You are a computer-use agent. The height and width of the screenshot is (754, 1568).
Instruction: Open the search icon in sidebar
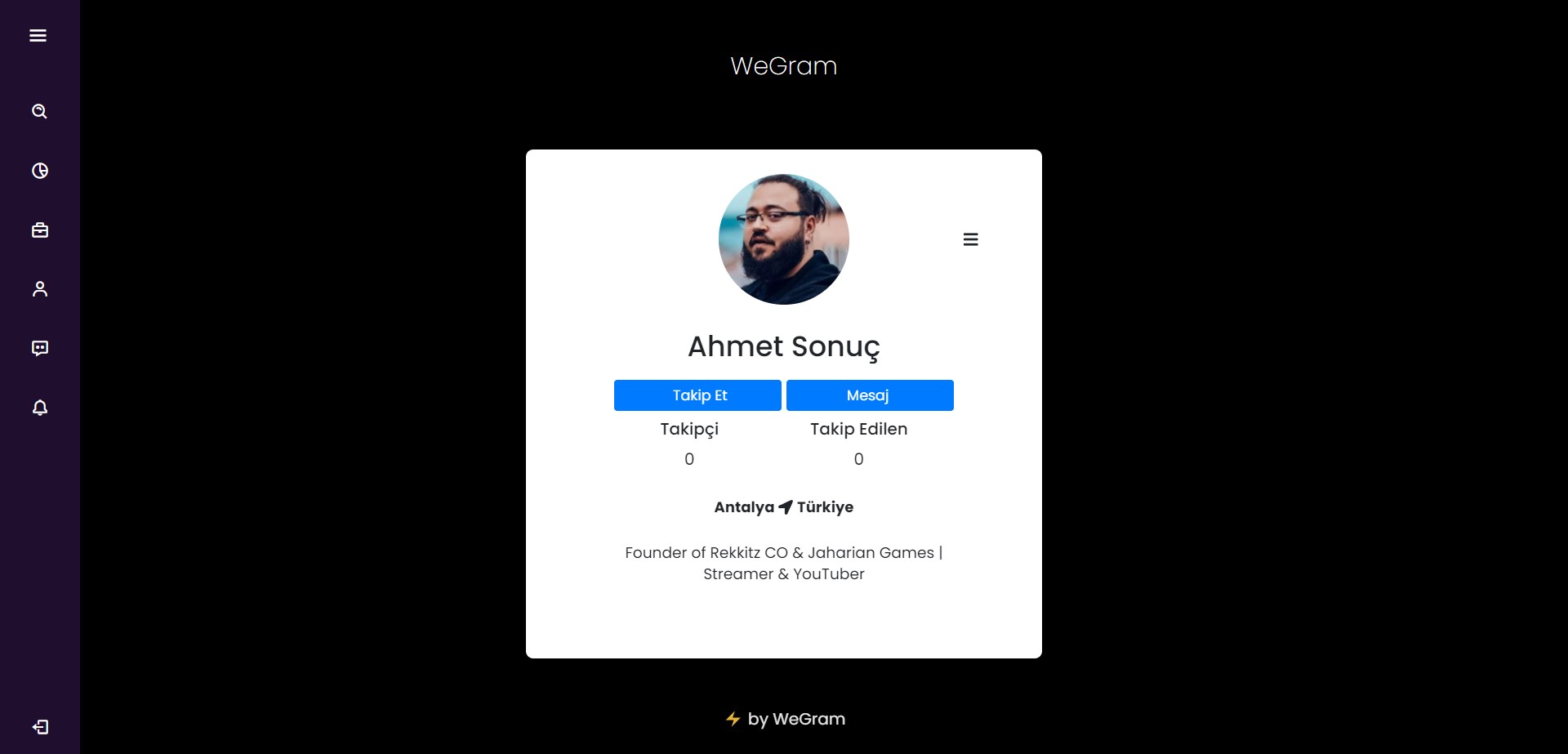tap(39, 111)
